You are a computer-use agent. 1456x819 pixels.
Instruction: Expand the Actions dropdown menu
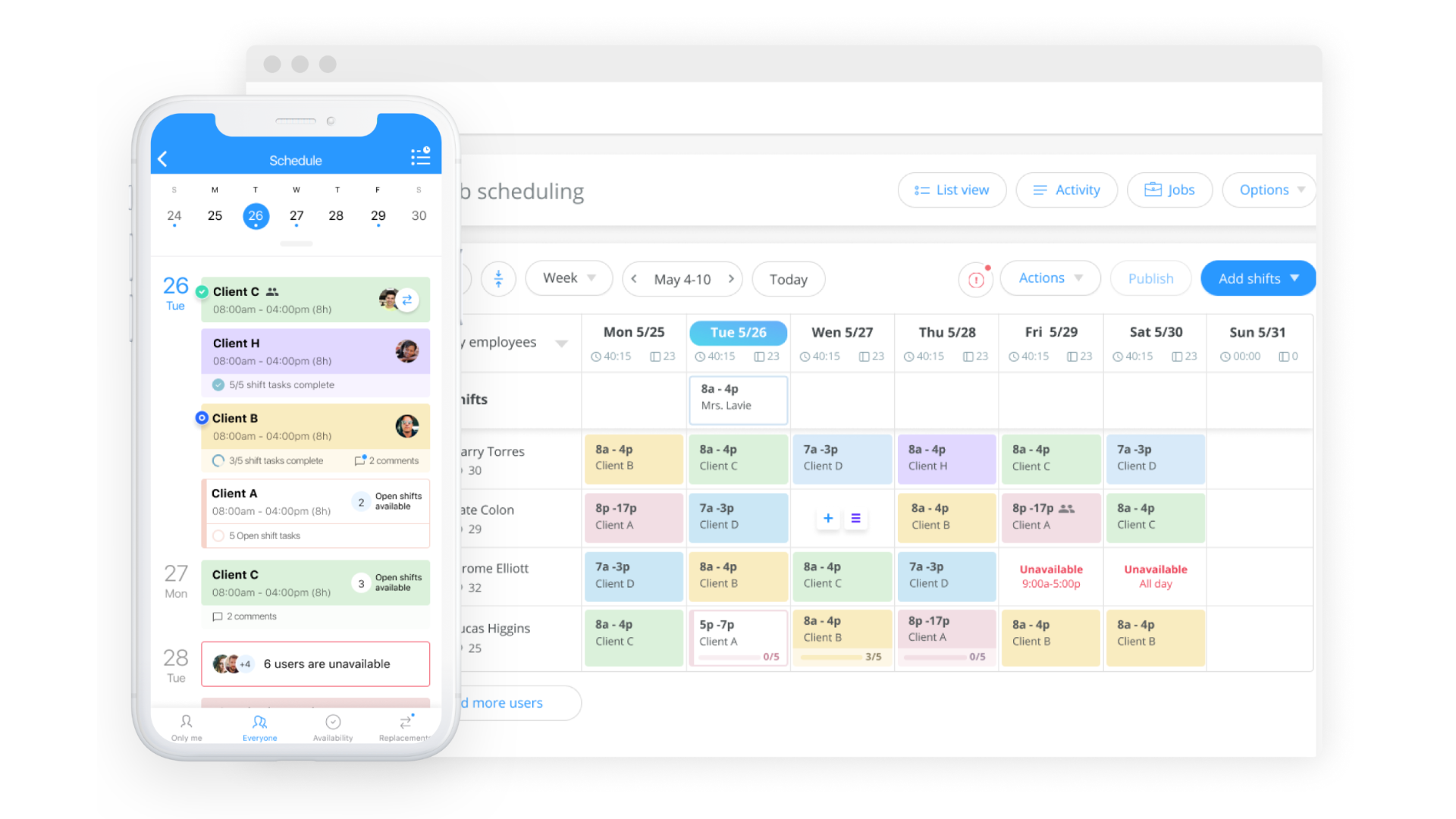[1049, 279]
